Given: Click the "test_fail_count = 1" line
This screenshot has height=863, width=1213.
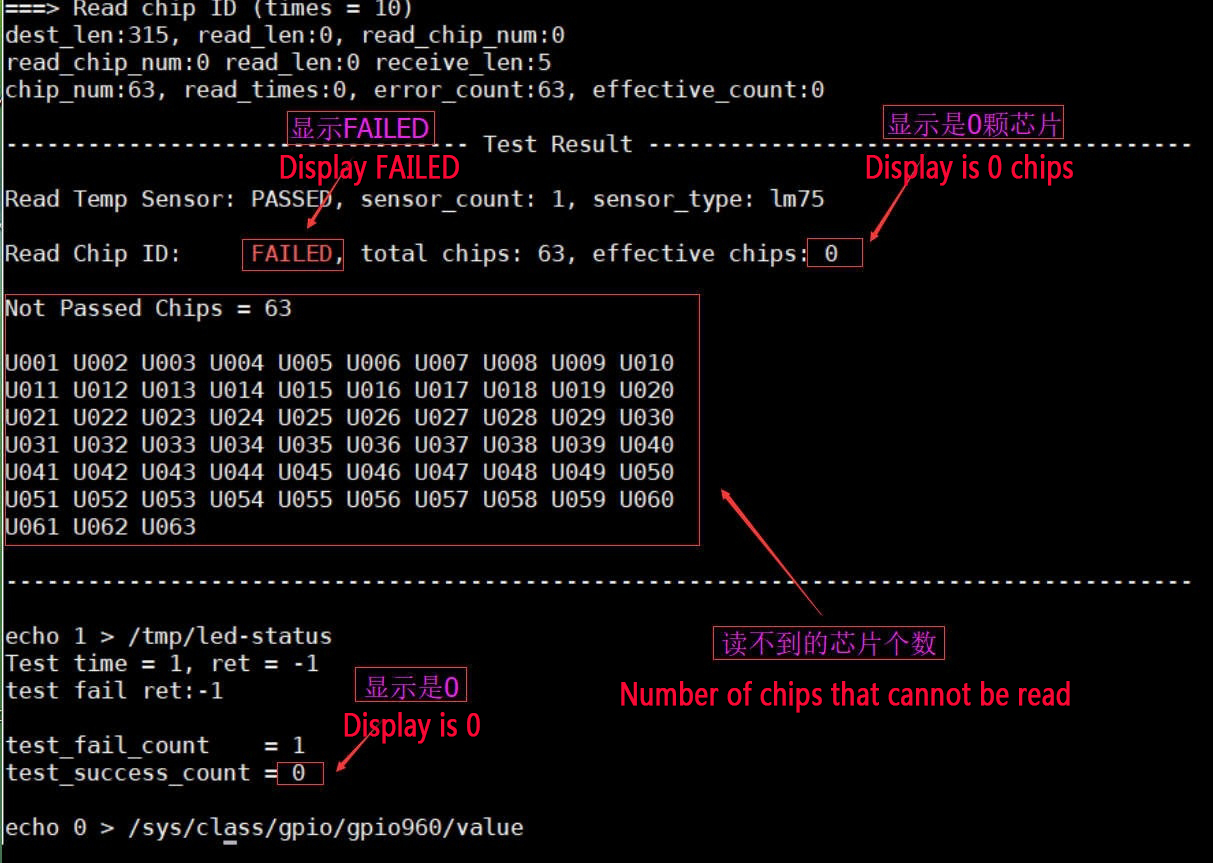Looking at the screenshot, I should (155, 746).
